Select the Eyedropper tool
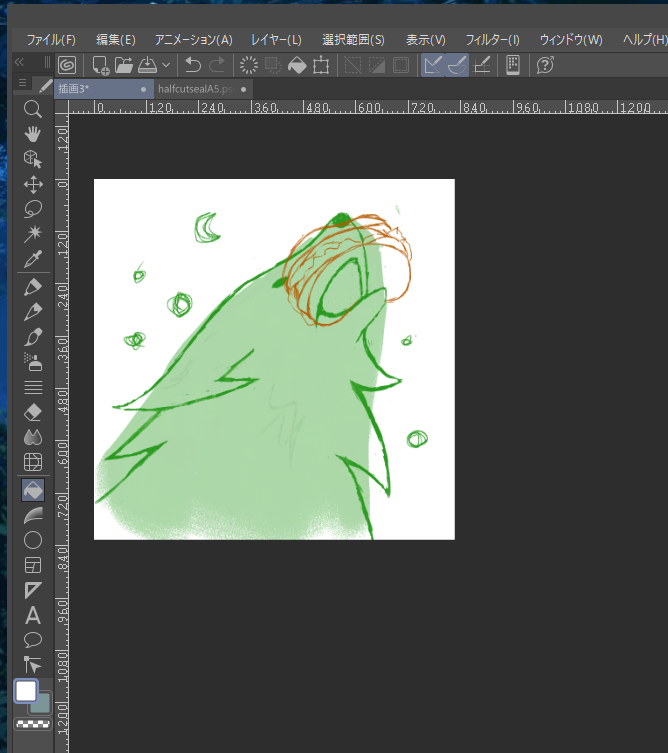This screenshot has width=668, height=753. click(33, 259)
